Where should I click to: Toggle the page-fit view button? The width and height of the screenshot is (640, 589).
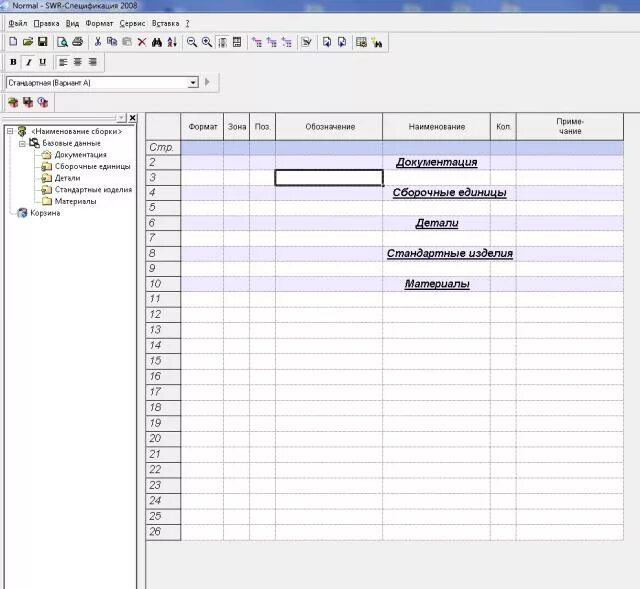point(222,42)
